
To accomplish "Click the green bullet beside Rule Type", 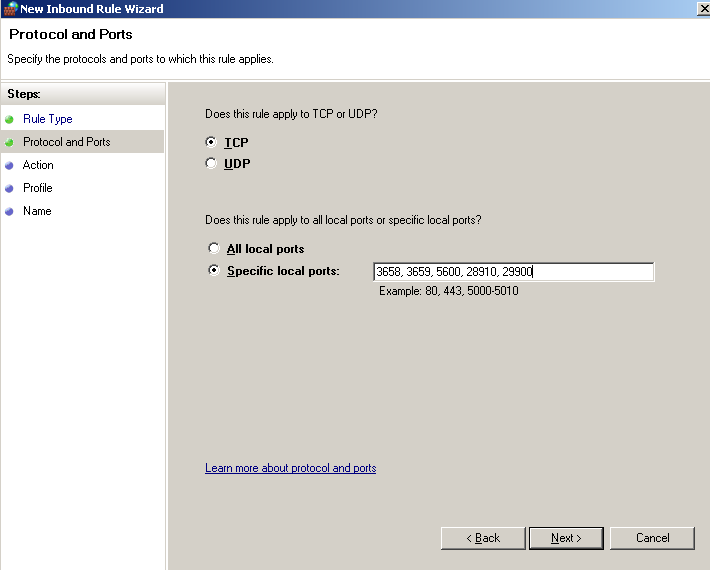I will click(9, 120).
